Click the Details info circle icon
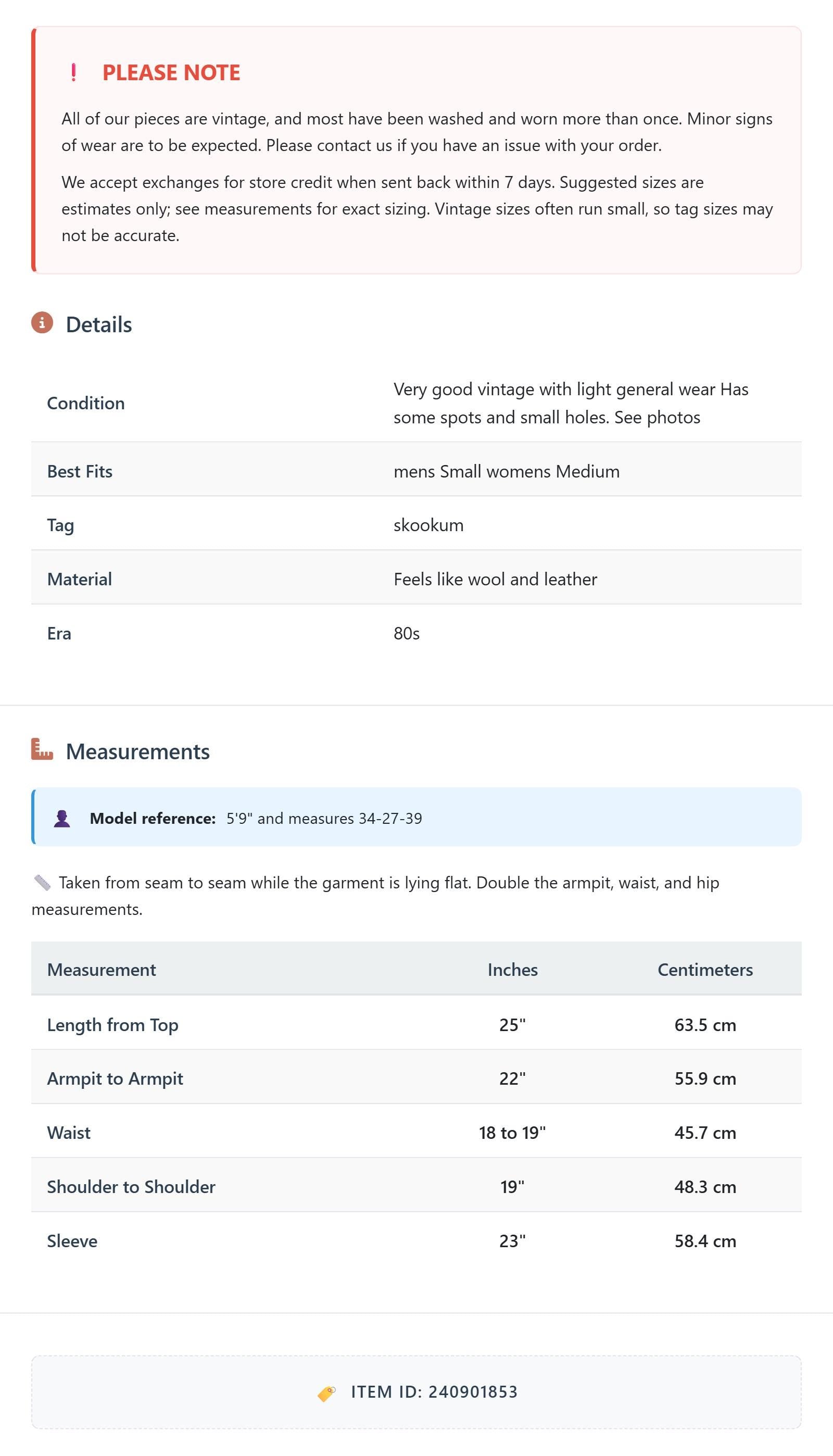 (42, 323)
